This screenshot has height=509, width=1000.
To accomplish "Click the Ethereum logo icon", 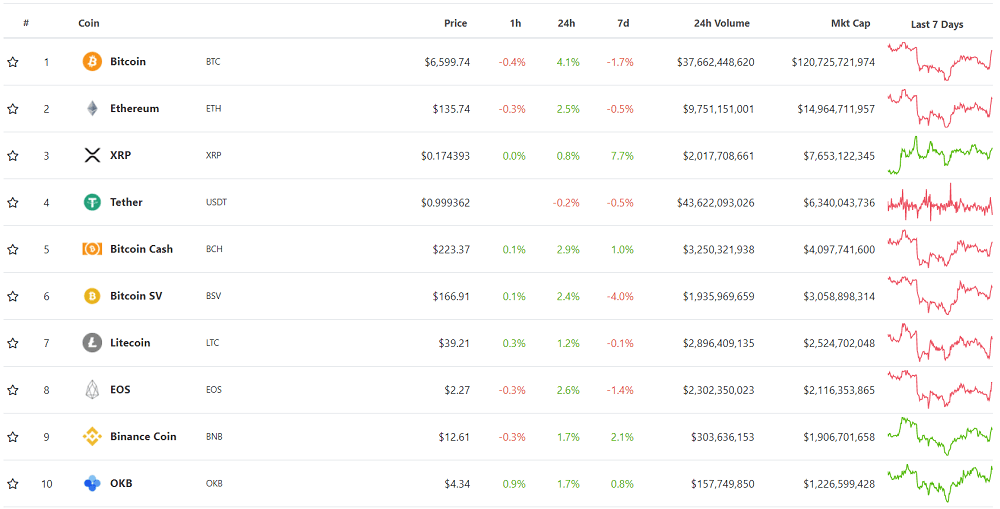I will click(92, 108).
